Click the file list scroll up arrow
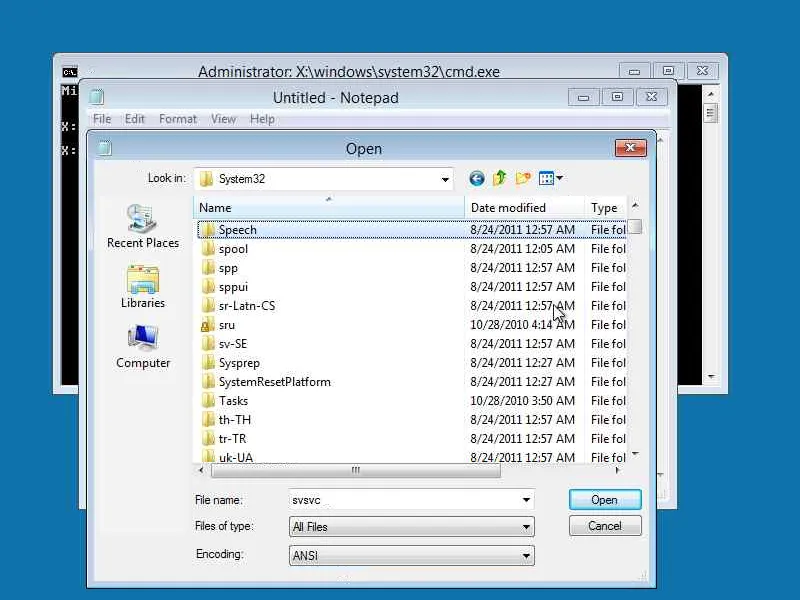 (x=635, y=206)
